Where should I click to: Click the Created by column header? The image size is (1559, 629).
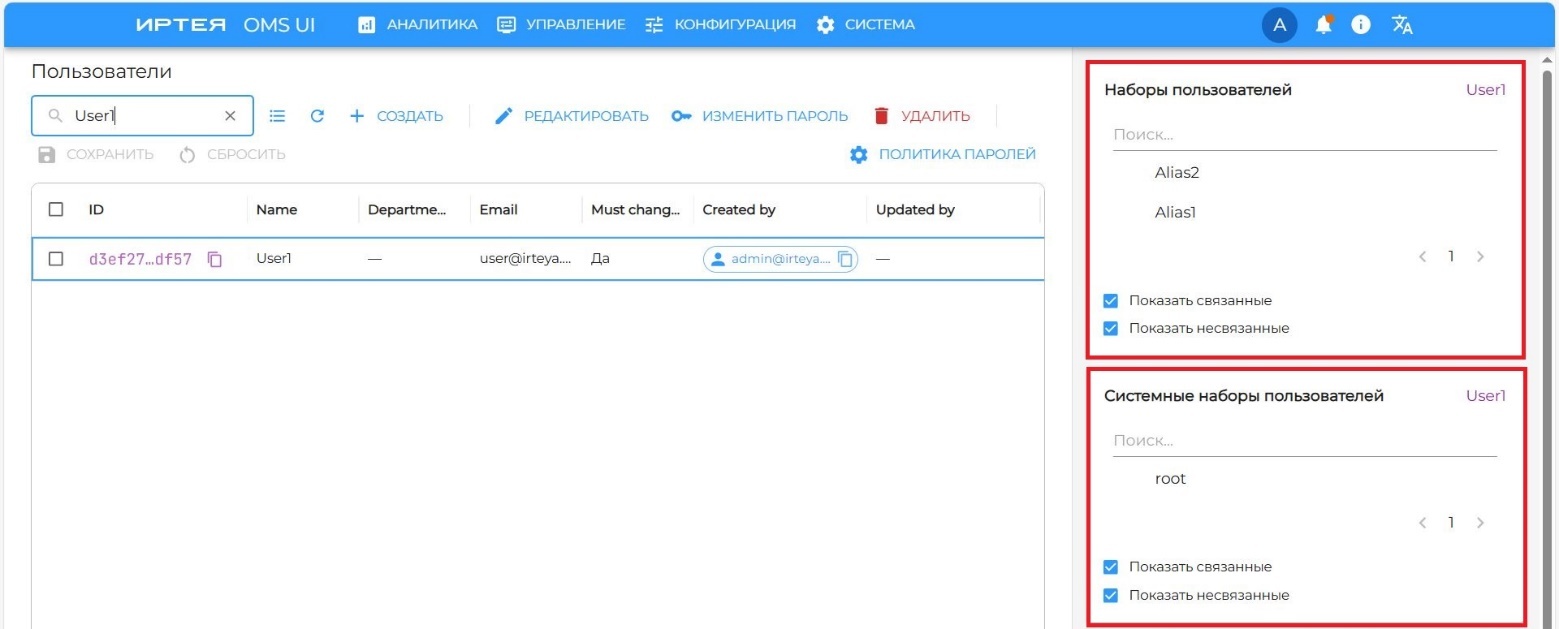(x=739, y=210)
